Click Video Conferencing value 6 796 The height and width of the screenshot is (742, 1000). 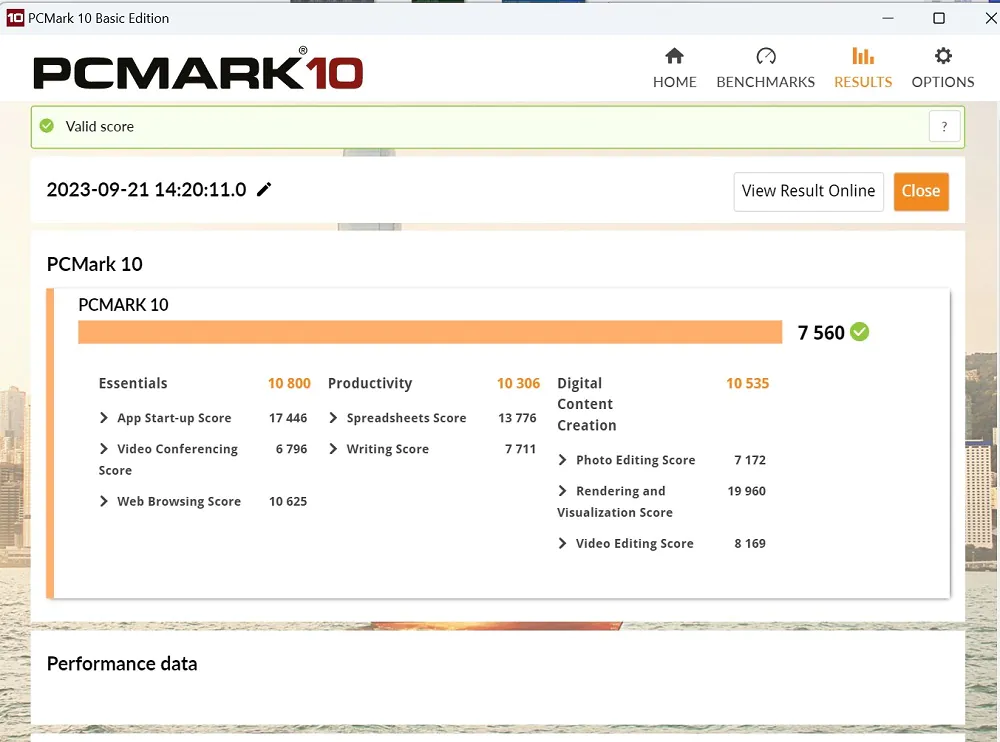pyautogui.click(x=291, y=449)
